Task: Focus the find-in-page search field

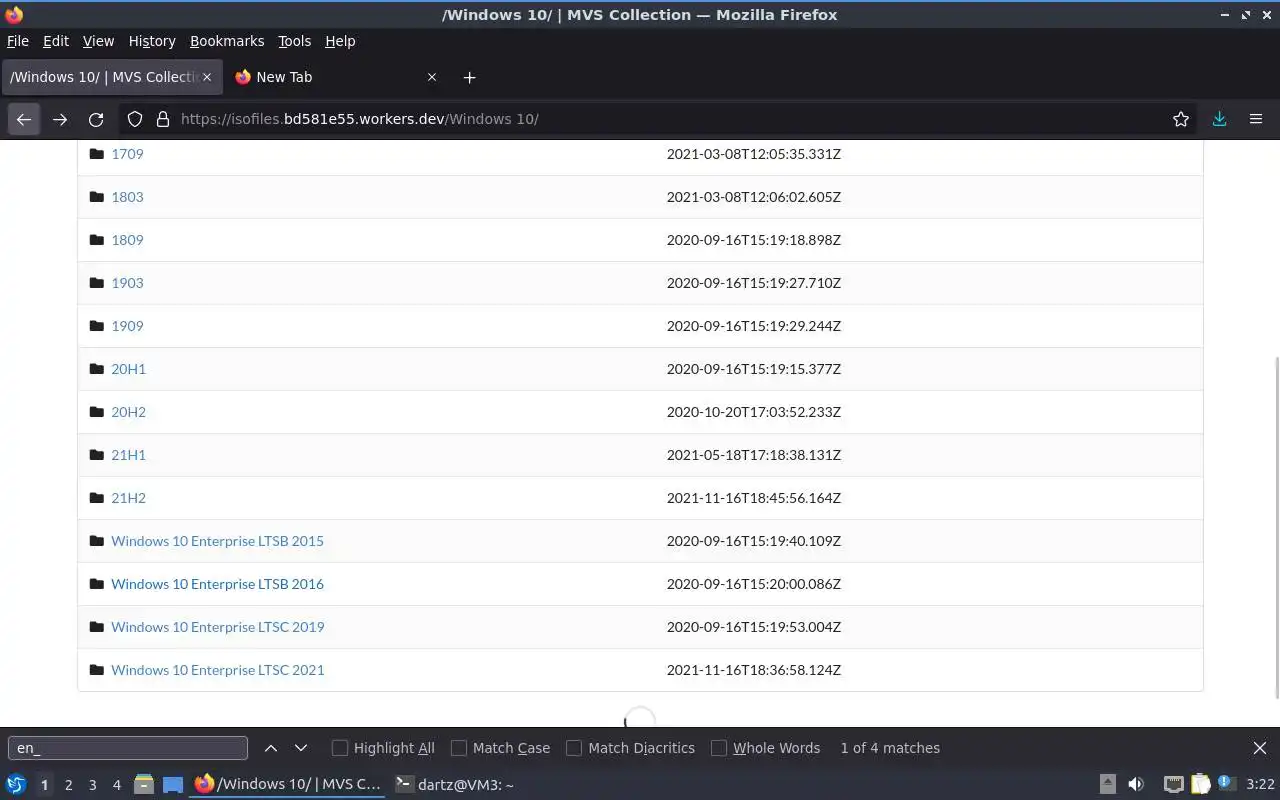Action: click(128, 748)
